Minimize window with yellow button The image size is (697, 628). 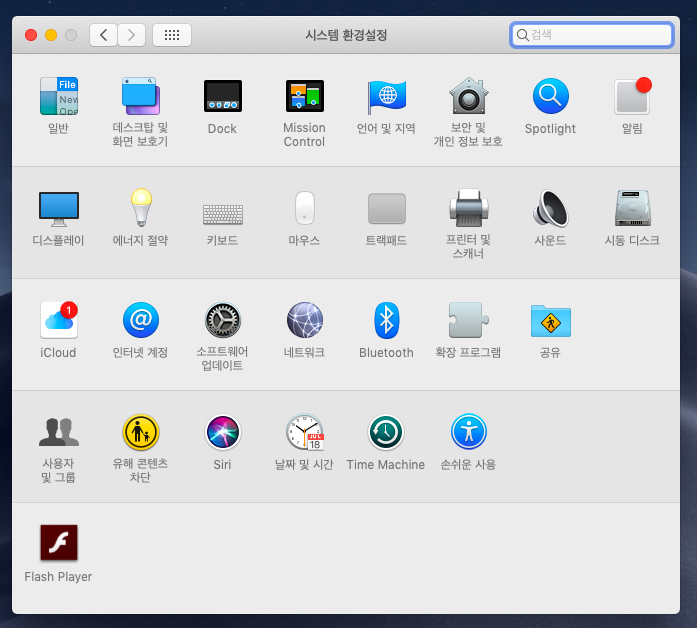[x=51, y=35]
